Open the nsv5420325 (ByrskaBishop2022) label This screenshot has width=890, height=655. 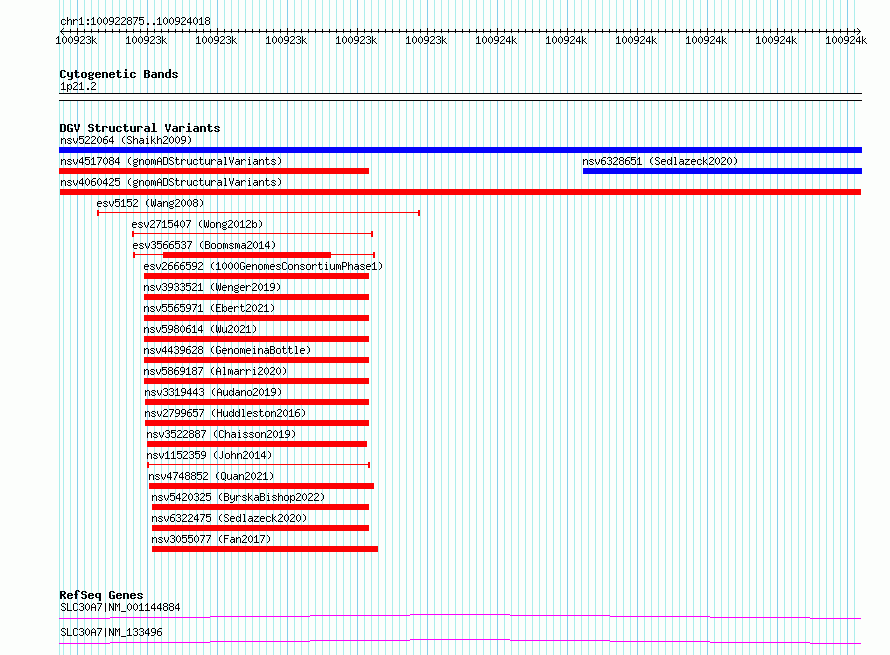[x=238, y=497]
